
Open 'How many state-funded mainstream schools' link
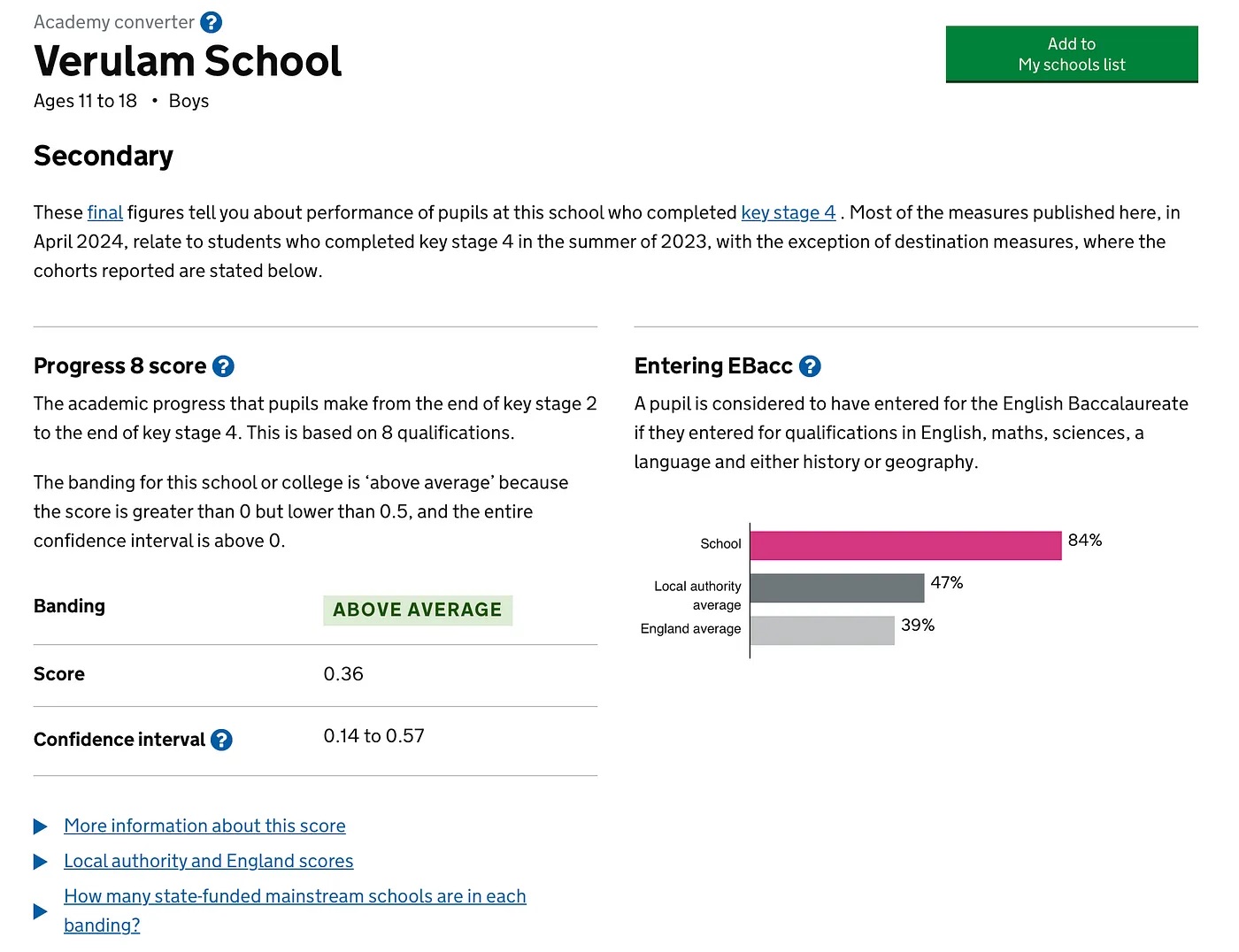[x=295, y=897]
